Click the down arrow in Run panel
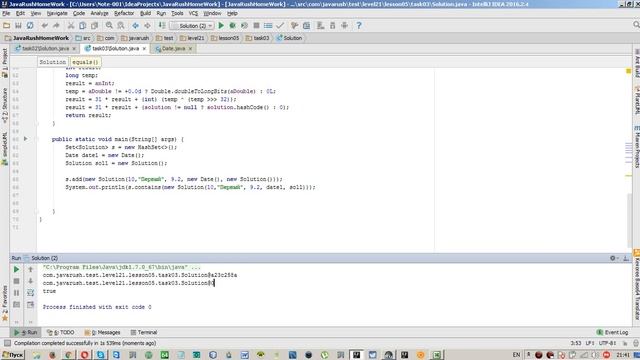Image resolution: width=640 pixels, height=360 pixels. [31, 281]
